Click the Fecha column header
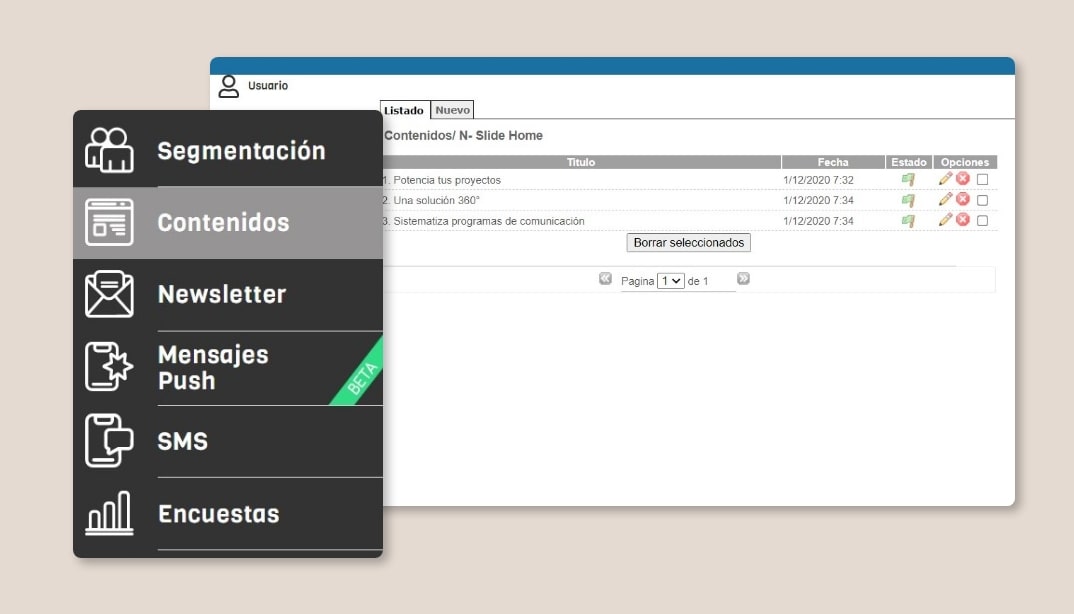Viewport: 1074px width, 614px height. (x=833, y=162)
